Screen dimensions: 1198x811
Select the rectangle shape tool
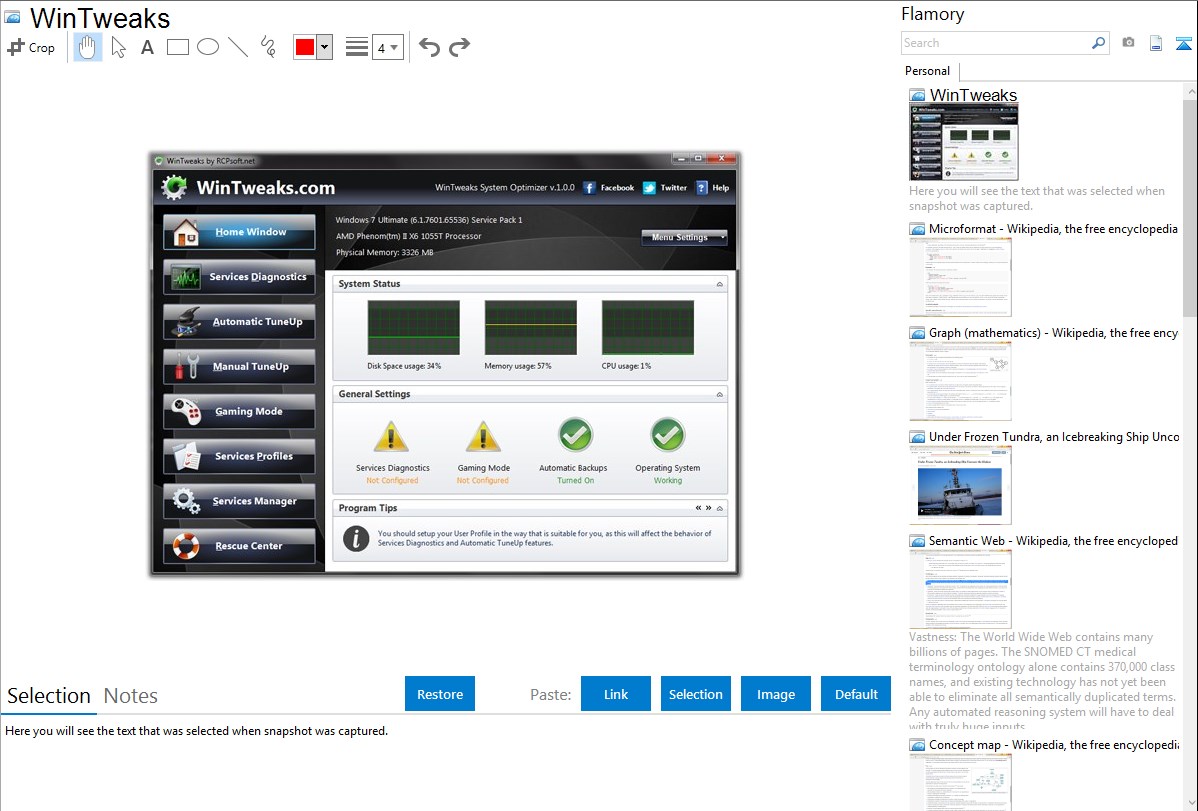point(177,47)
